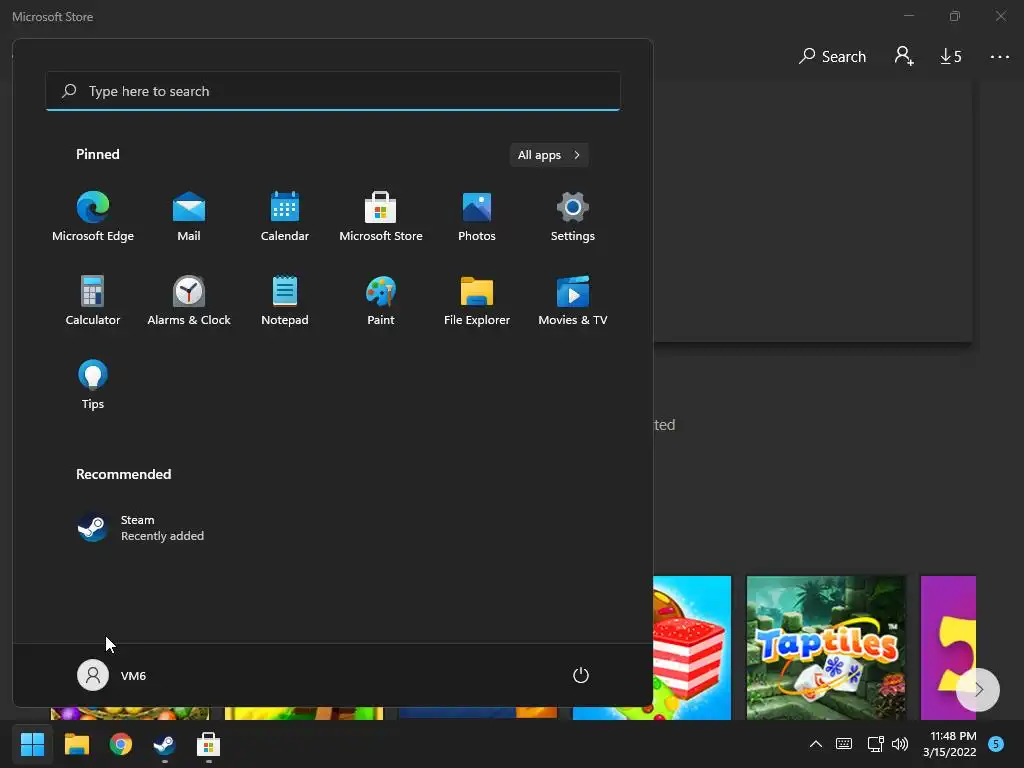Open Microsoft Store from the pinned list
Viewport: 1024px width, 768px height.
pyautogui.click(x=381, y=217)
